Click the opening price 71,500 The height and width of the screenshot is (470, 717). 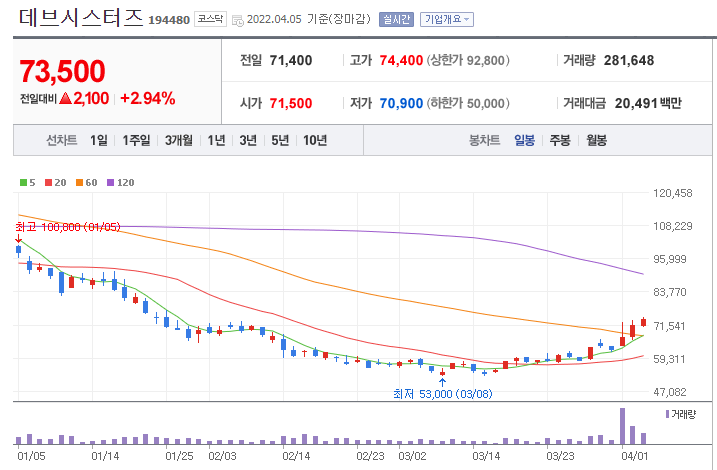pyautogui.click(x=291, y=103)
